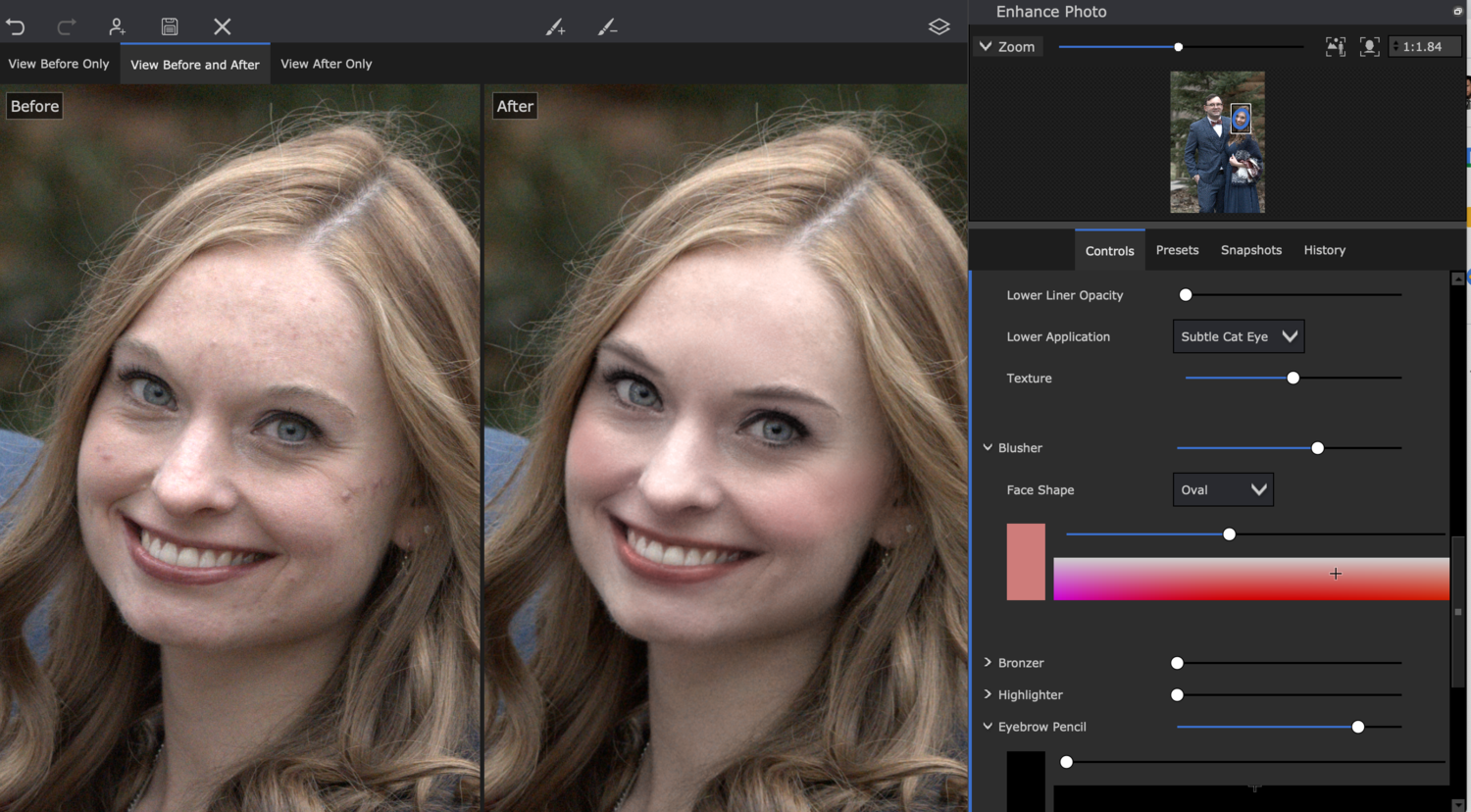Screen dimensions: 1471x812
Task: Pick a hue in blusher gradient bar
Action: [x=1251, y=579]
